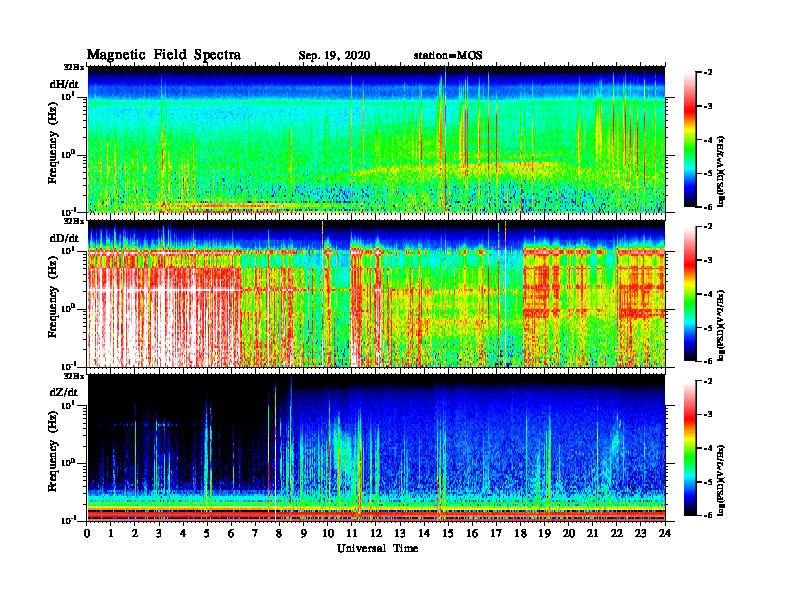The width and height of the screenshot is (792, 612).
Task: Click the dD/dt spectrogram plot
Action: point(376,293)
